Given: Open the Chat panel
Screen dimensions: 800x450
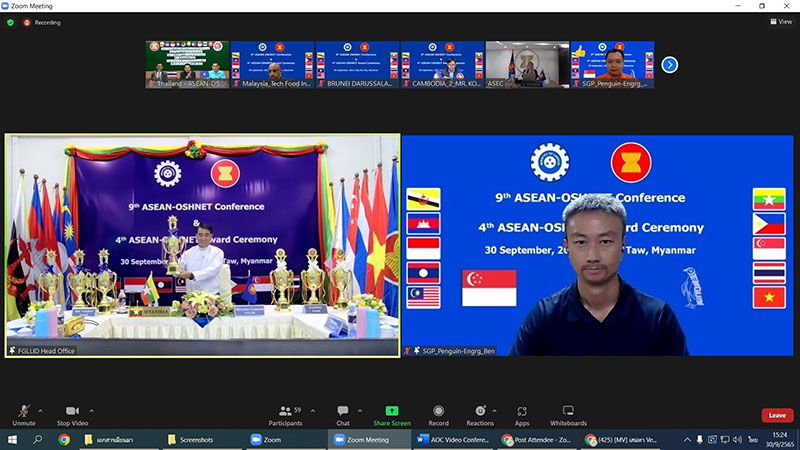Looking at the screenshot, I should pyautogui.click(x=343, y=412).
